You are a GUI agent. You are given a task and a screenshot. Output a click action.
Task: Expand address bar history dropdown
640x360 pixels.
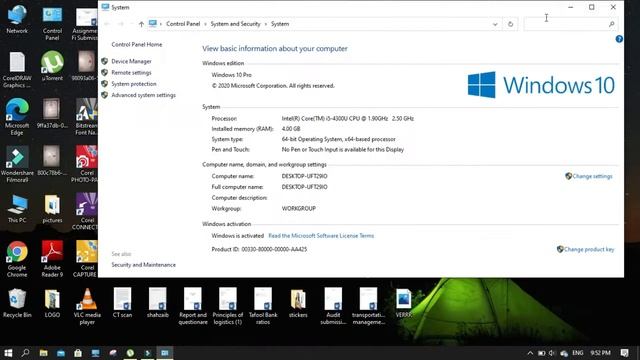coord(495,24)
